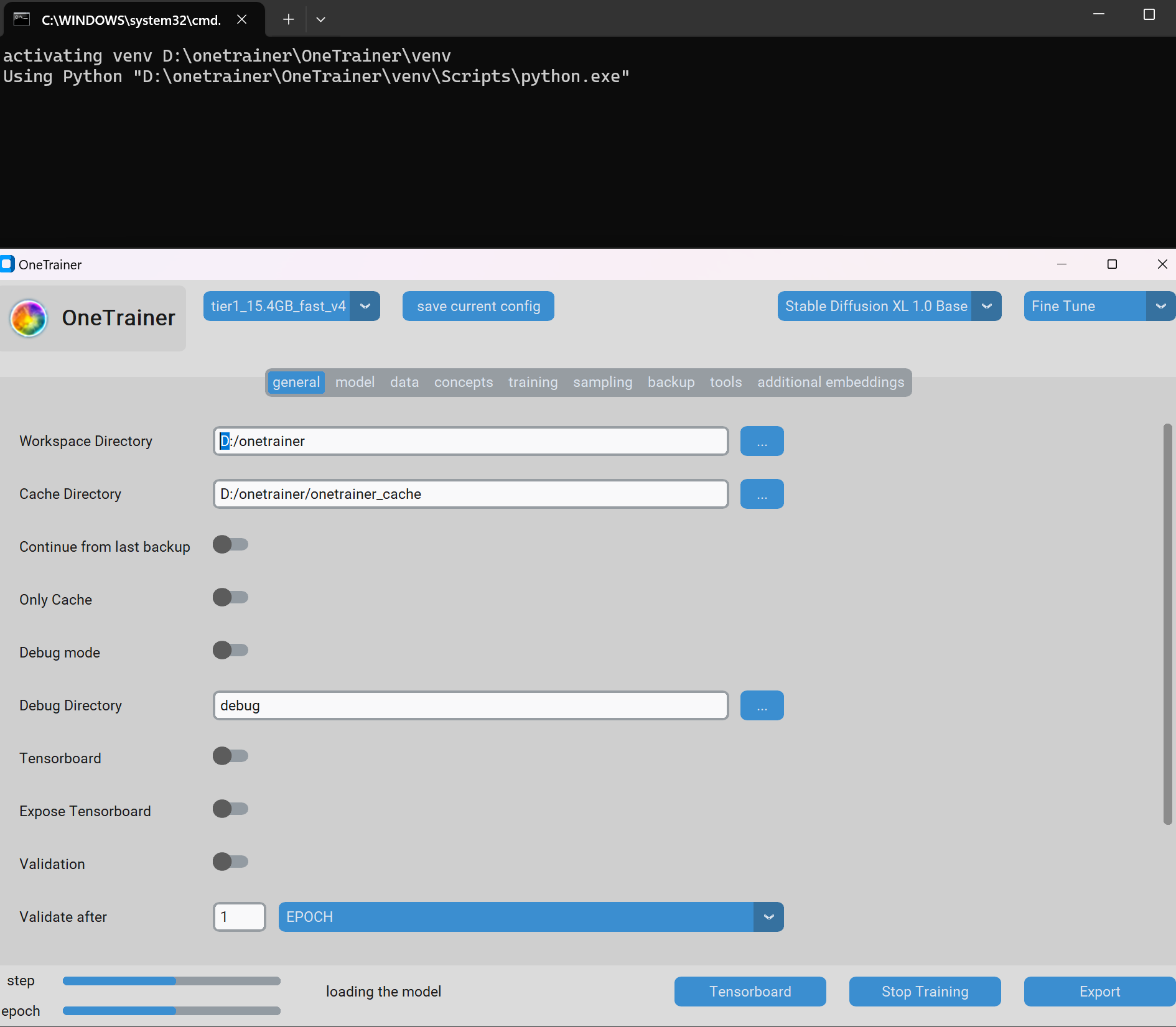Close the cmd.exe terminal tab

(242, 19)
